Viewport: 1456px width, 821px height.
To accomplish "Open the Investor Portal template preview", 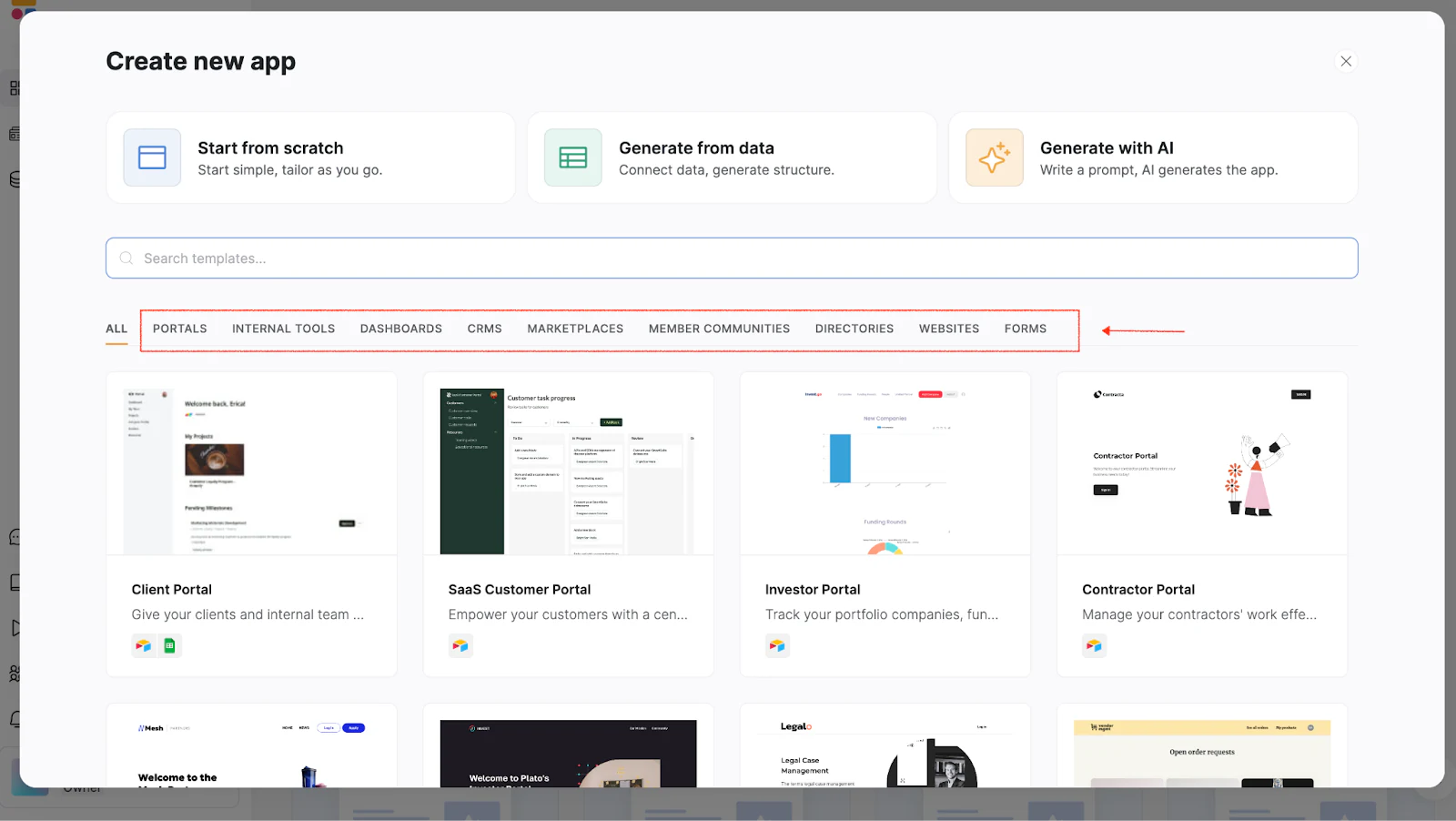I will (885, 463).
